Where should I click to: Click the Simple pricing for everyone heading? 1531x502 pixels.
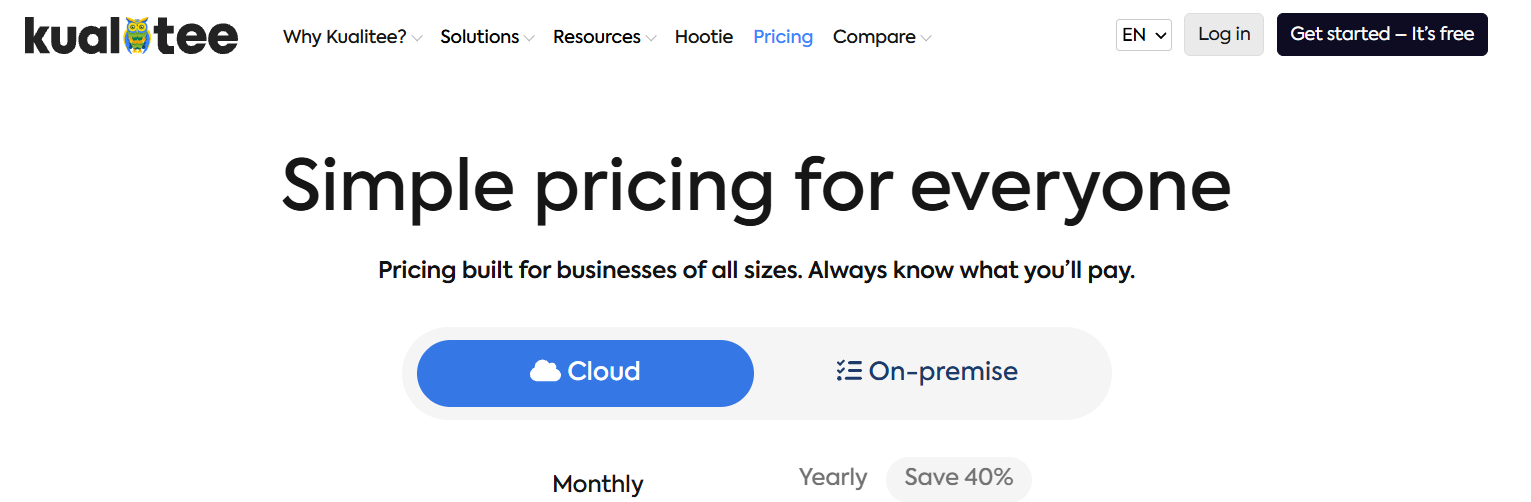click(x=756, y=186)
